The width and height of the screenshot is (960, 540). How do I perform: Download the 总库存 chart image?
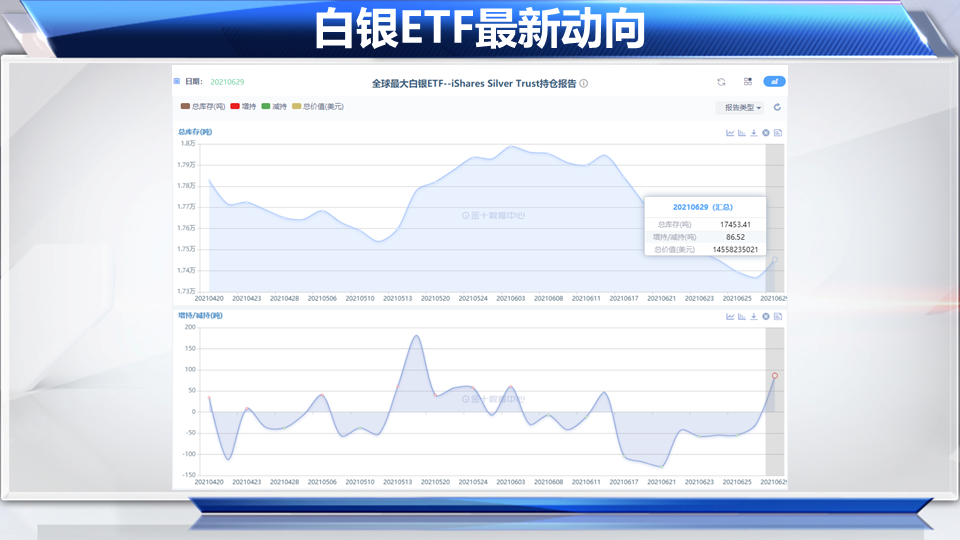[x=754, y=133]
